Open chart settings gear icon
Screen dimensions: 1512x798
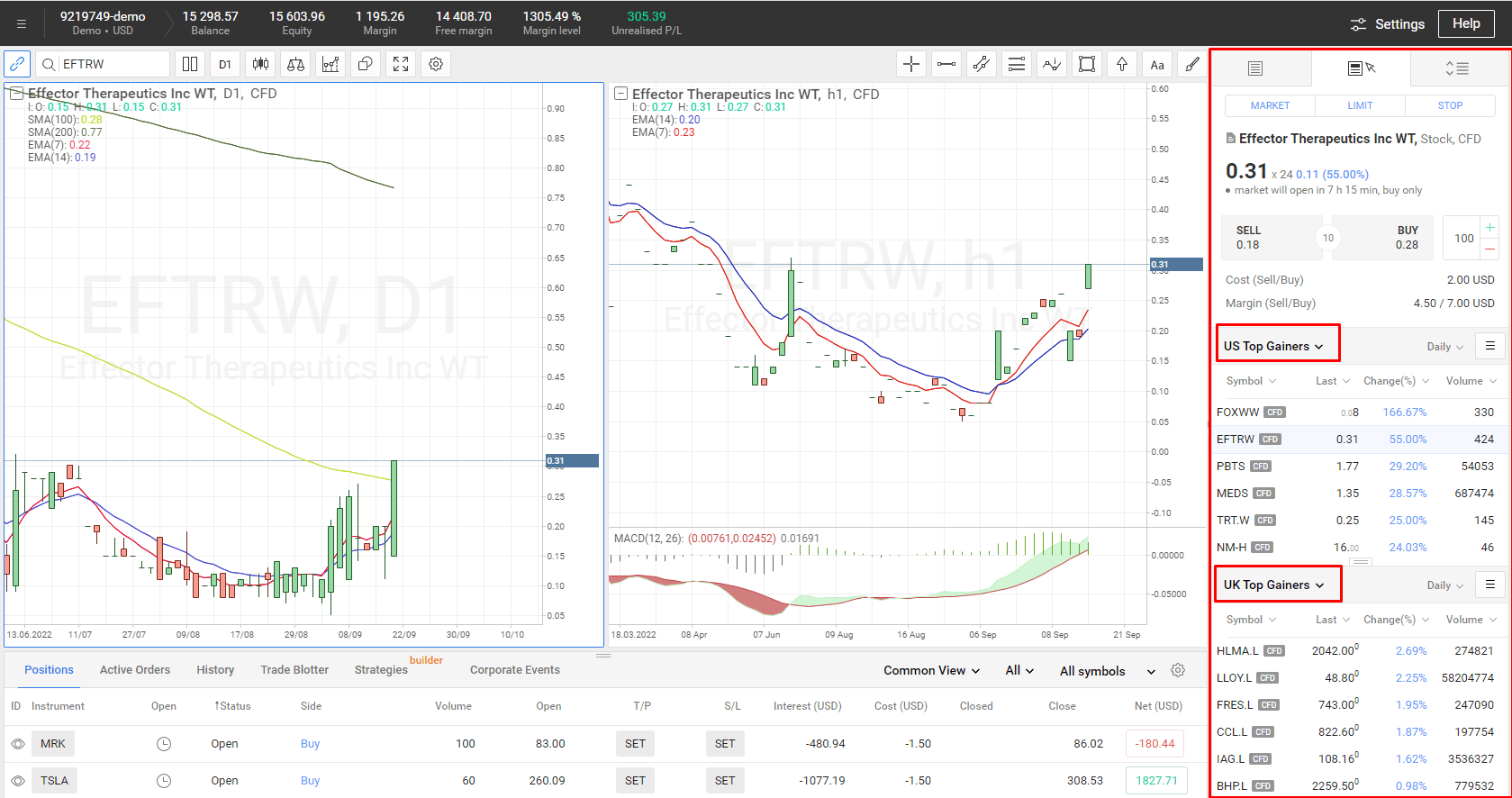coord(436,64)
